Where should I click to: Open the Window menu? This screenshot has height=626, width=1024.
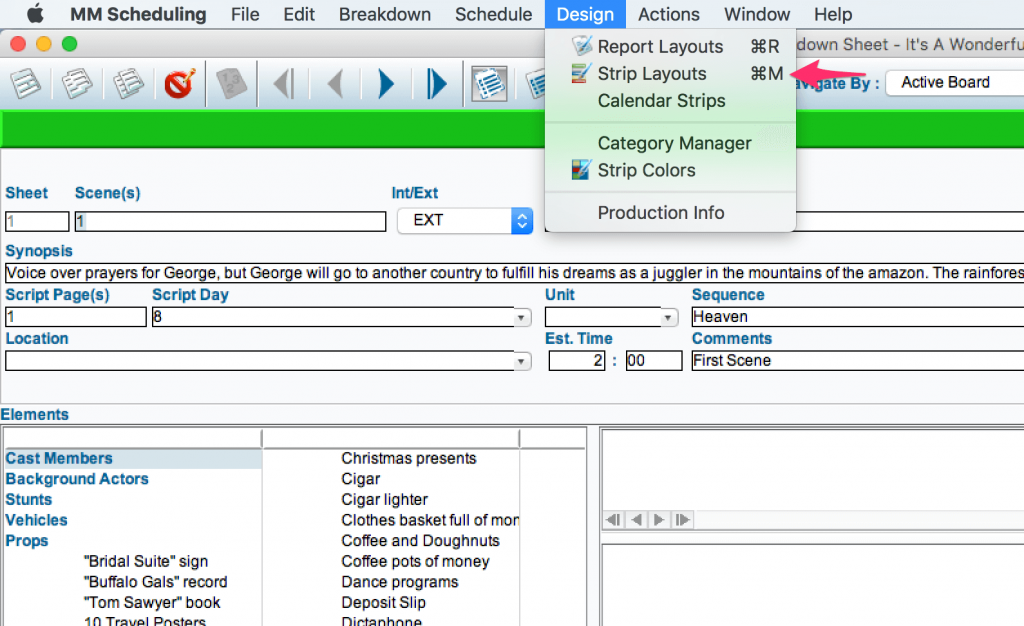[757, 14]
